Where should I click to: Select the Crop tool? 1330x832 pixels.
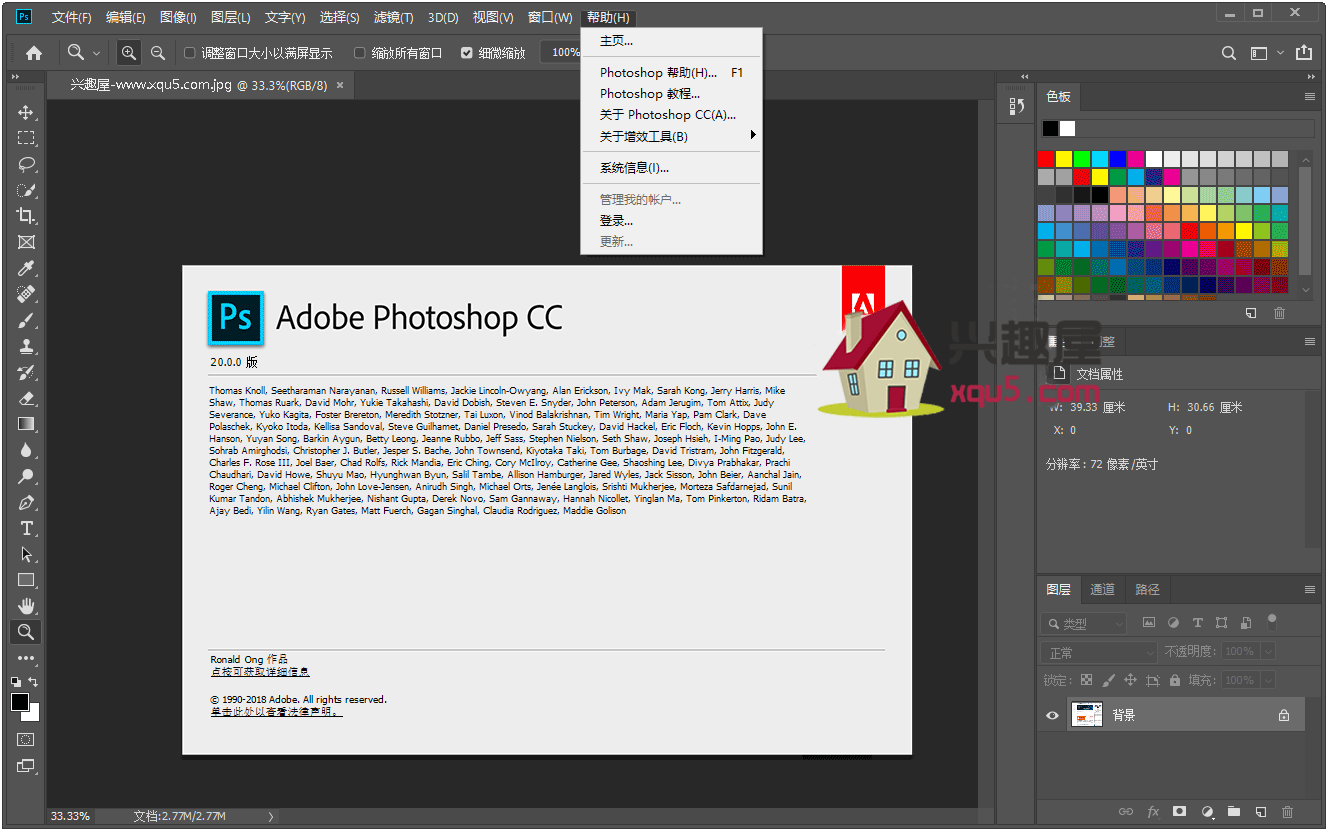[26, 216]
